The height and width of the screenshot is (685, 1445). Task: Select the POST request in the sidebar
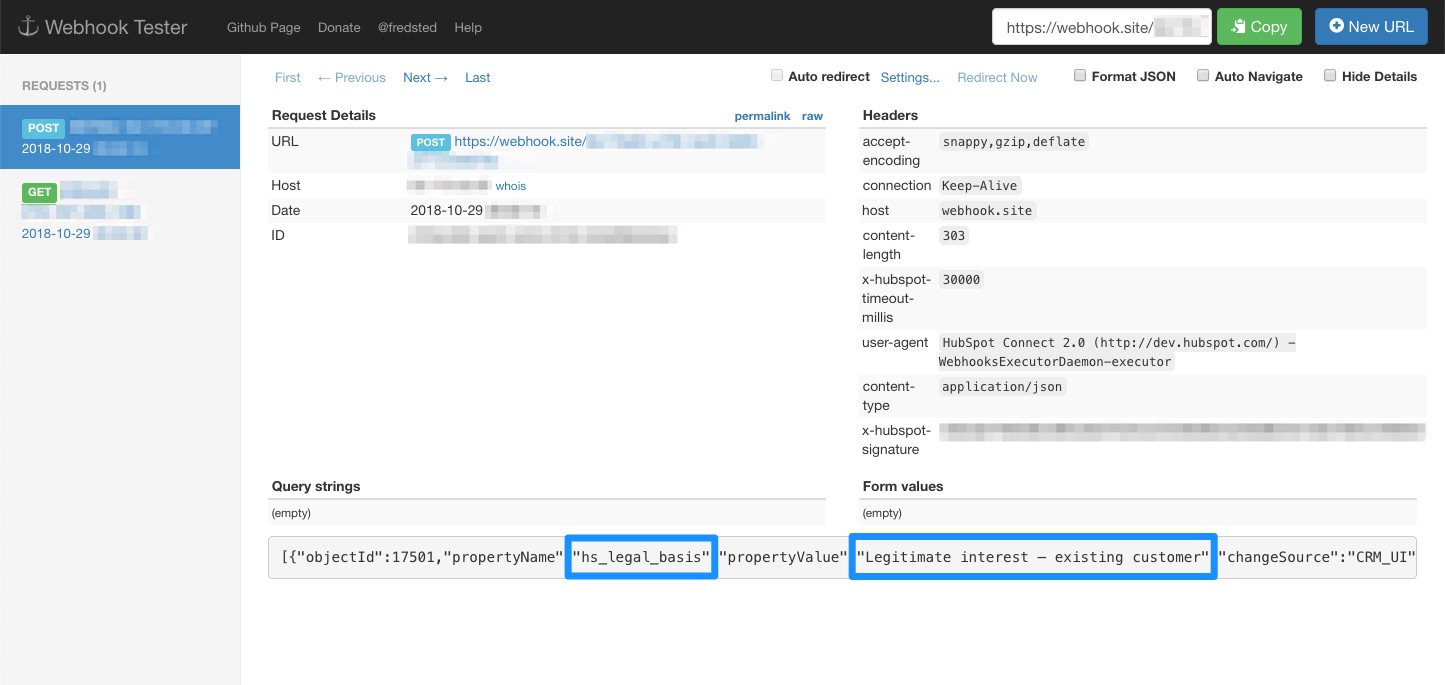tap(120, 137)
